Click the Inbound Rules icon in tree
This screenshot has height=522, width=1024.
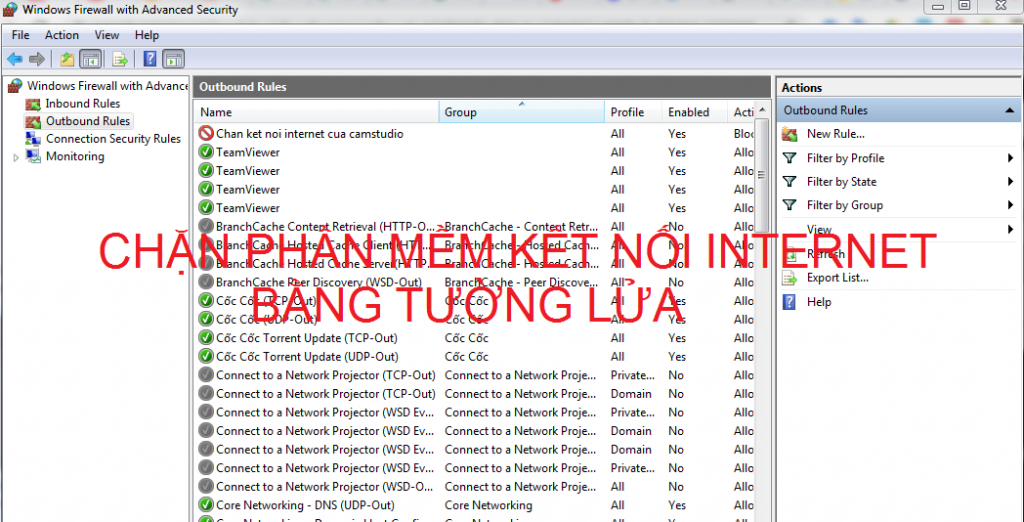(x=33, y=104)
